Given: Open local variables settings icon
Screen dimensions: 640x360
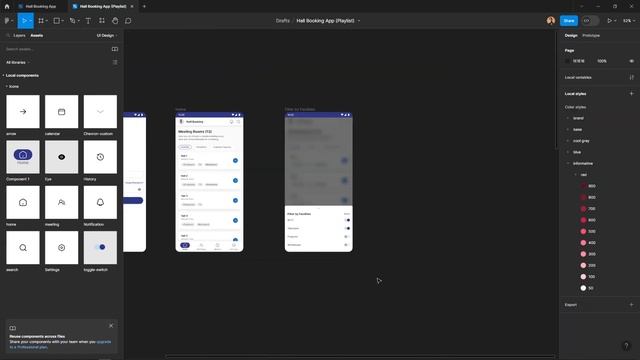Looking at the screenshot, I should tap(631, 77).
